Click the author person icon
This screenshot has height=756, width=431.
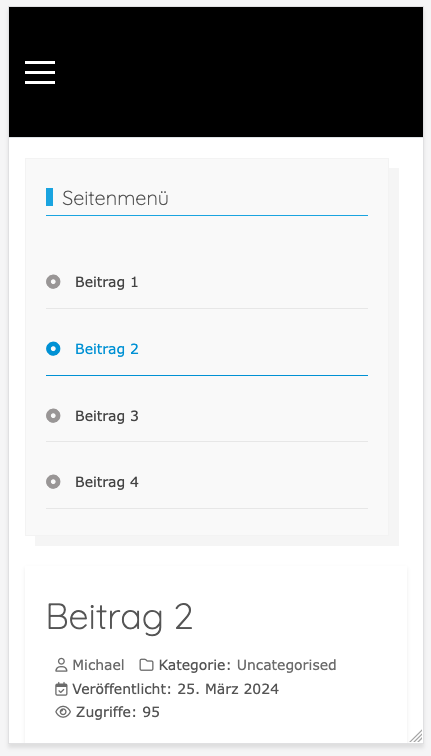coord(62,665)
